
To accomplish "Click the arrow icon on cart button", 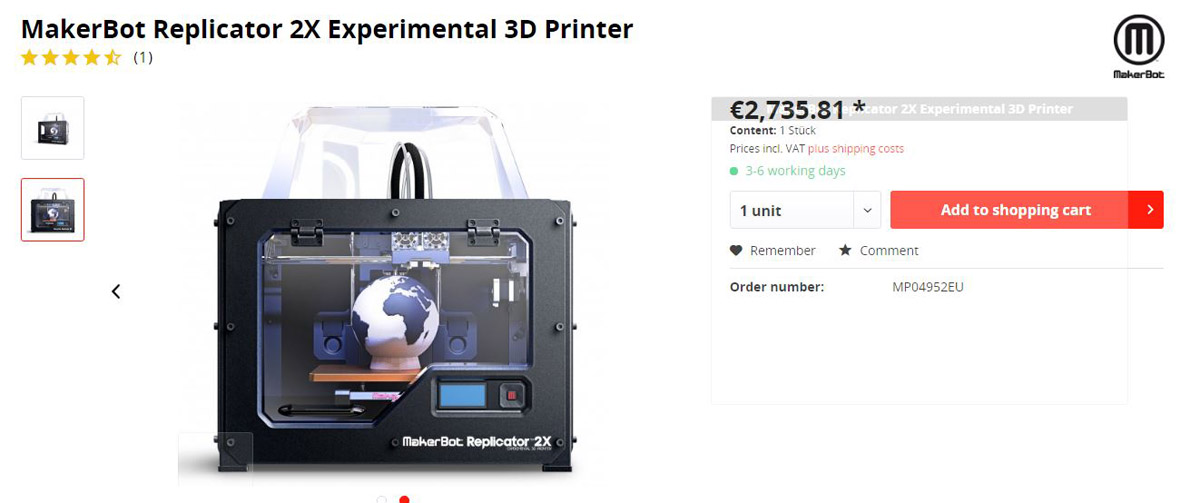I will [x=1150, y=210].
